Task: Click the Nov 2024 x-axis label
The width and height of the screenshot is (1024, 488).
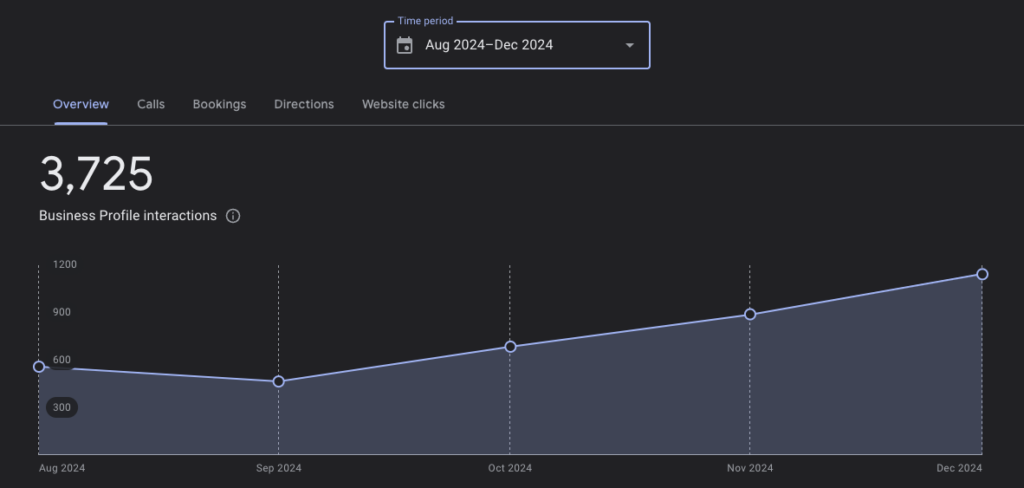Action: 750,468
